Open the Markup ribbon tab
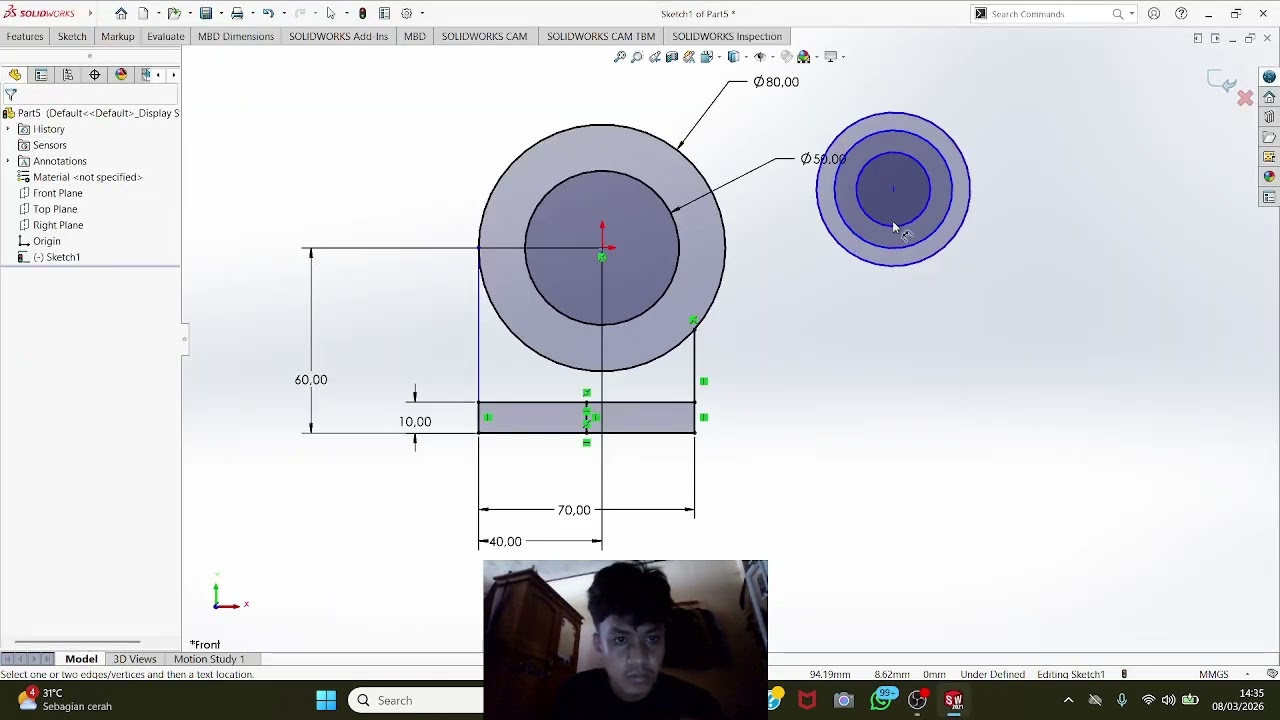Viewport: 1280px width, 720px height. pyautogui.click(x=118, y=37)
